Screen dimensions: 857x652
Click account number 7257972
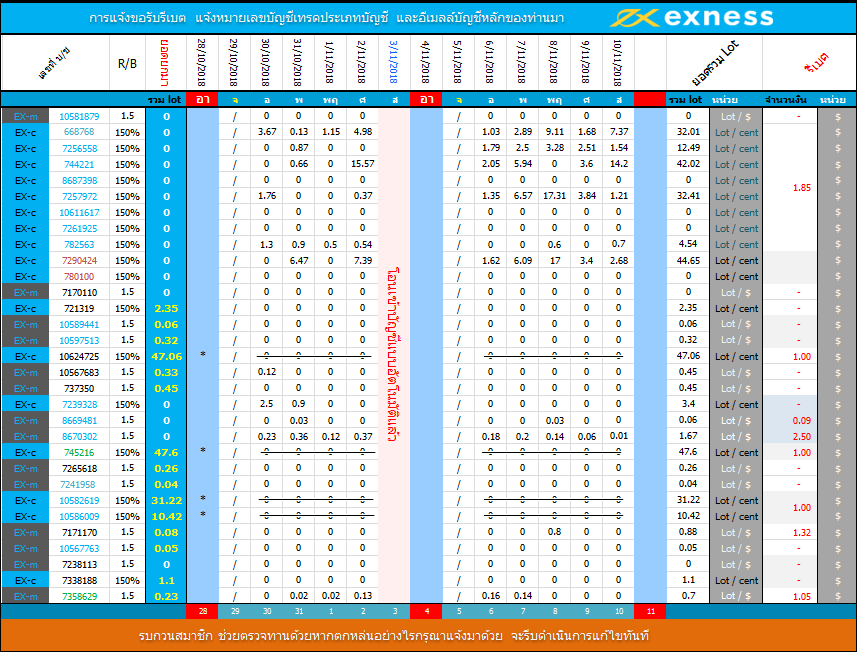coord(79,196)
